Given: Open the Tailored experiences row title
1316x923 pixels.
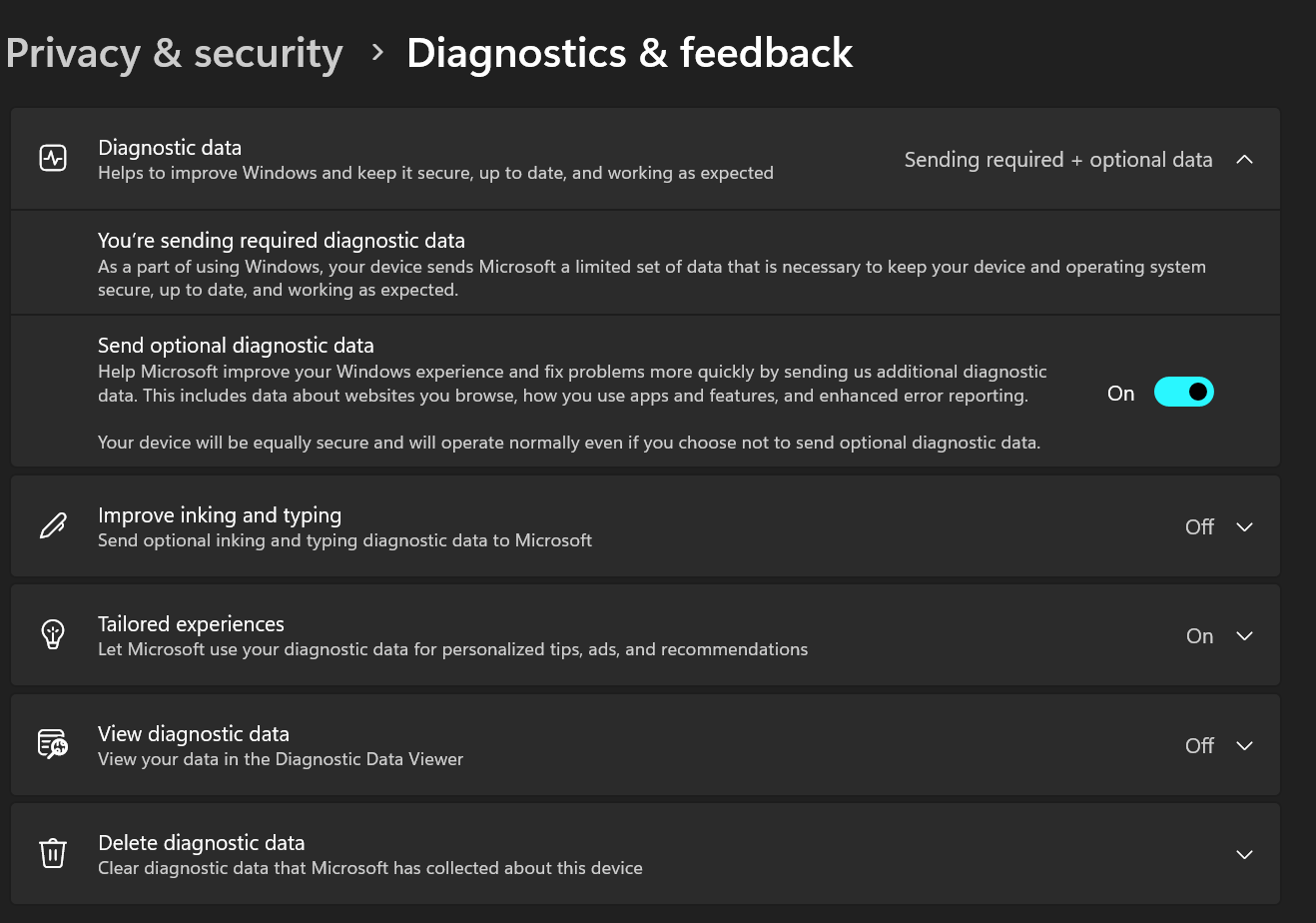Looking at the screenshot, I should point(191,624).
